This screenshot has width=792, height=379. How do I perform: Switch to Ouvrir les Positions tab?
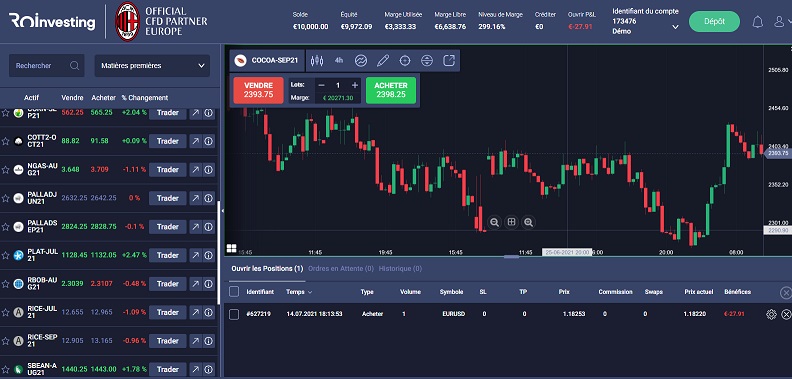267,269
